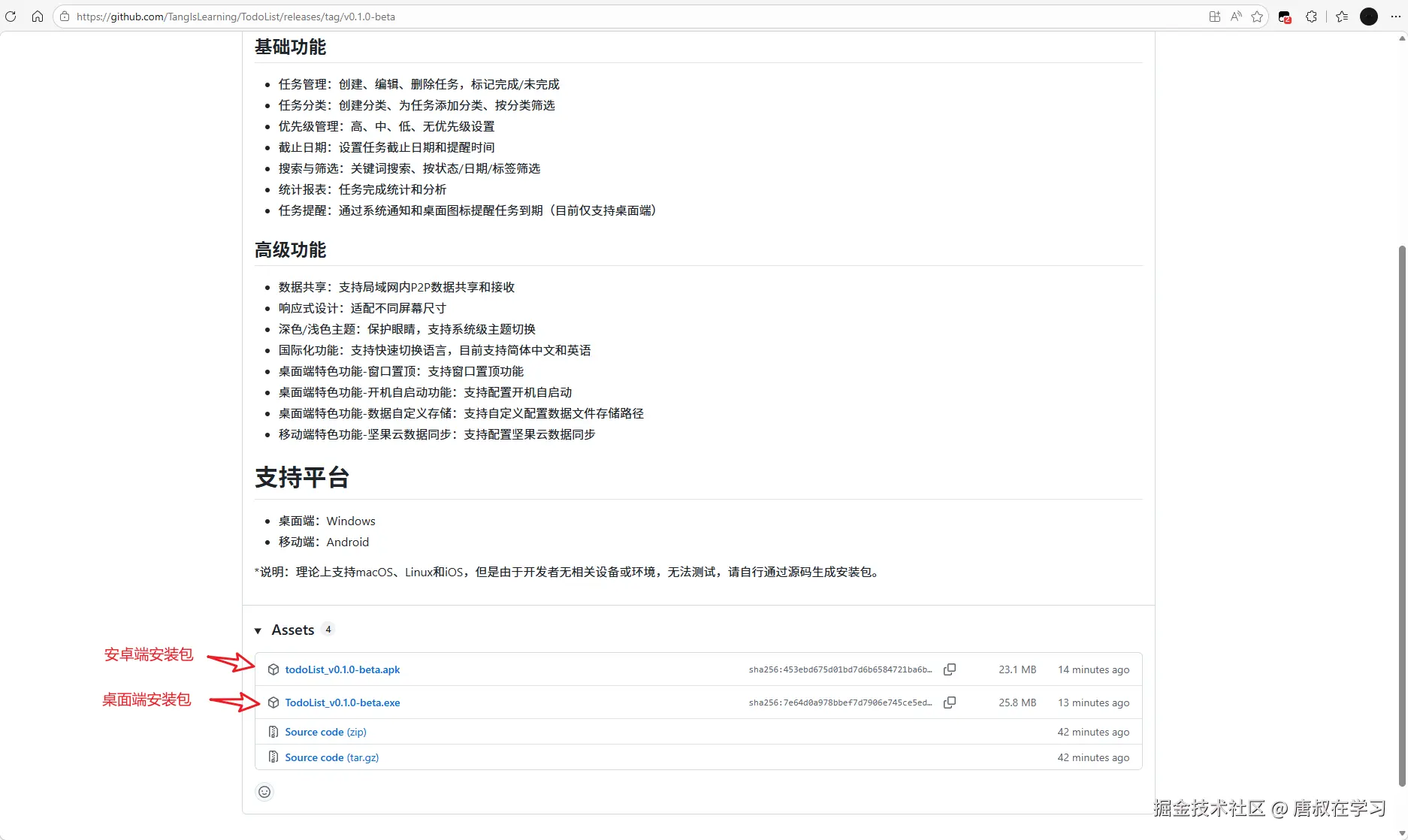Click the 23.1 MB file size
Image resolution: width=1408 pixels, height=840 pixels.
(1017, 669)
